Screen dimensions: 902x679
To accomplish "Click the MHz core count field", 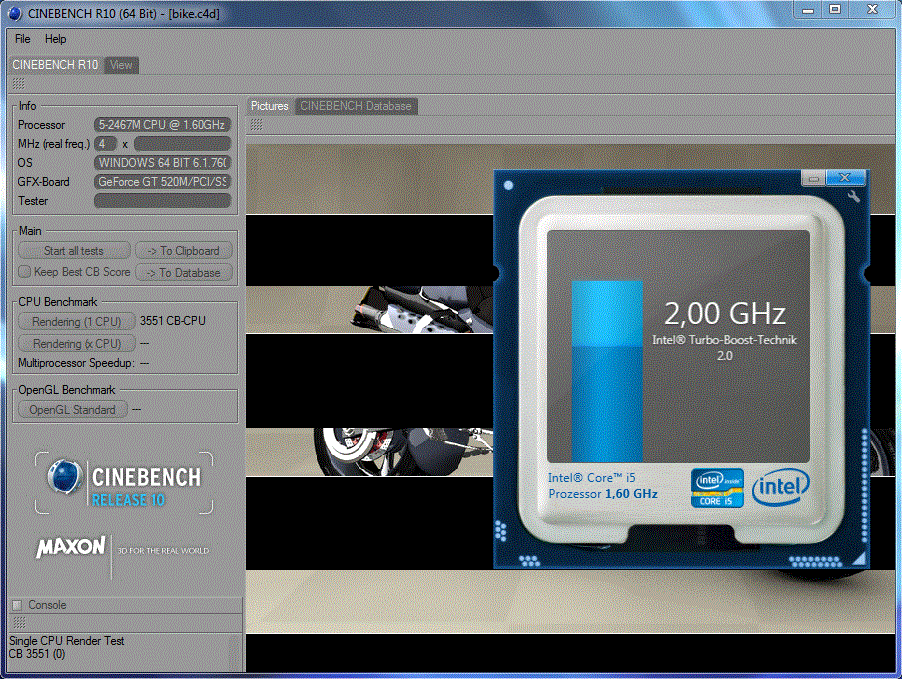I will tap(105, 144).
